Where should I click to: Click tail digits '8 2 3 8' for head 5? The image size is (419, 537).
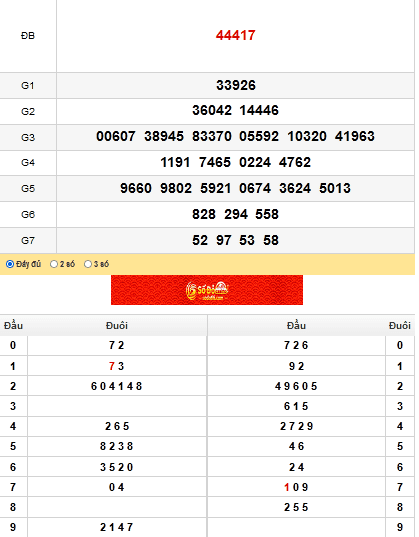(x=116, y=446)
